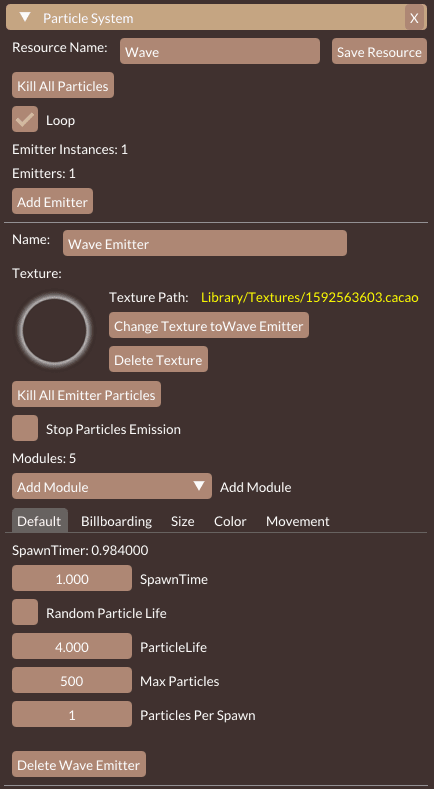Click the Add Module dropdown arrow

[199, 486]
